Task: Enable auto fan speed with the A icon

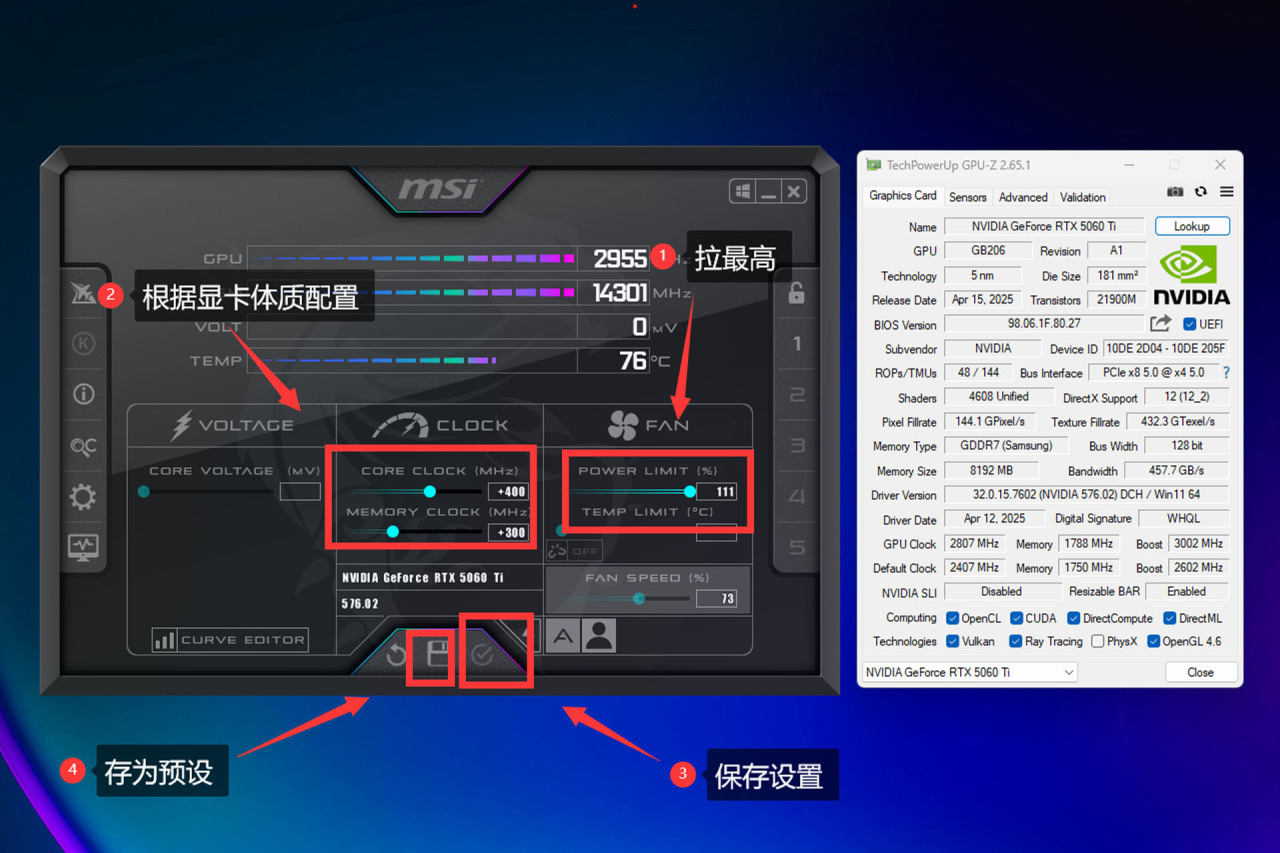Action: pyautogui.click(x=563, y=636)
